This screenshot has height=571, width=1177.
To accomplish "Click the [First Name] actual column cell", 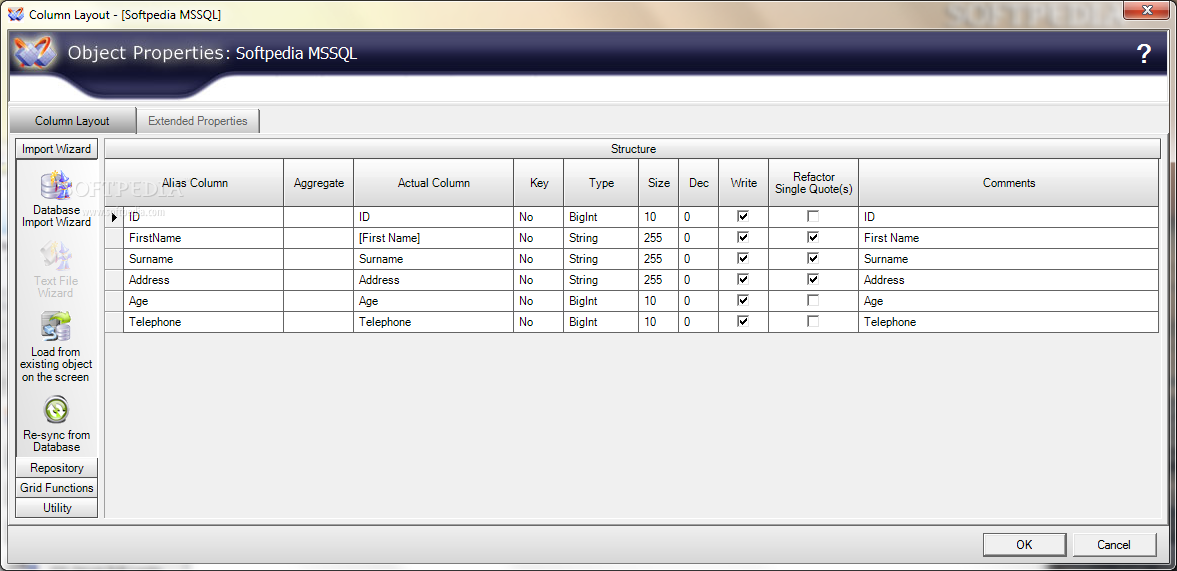I will coord(433,238).
